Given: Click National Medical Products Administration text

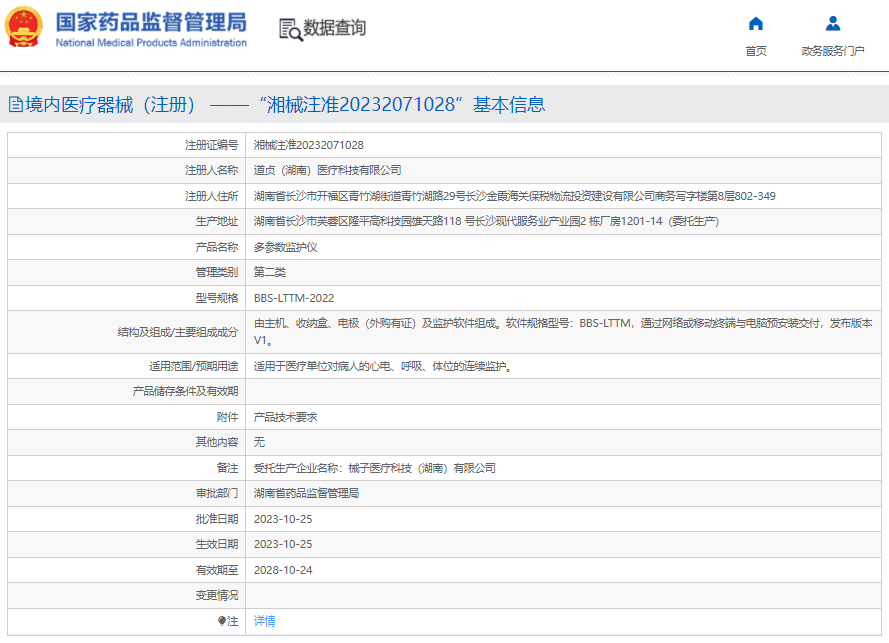Looking at the screenshot, I should (151, 43).
